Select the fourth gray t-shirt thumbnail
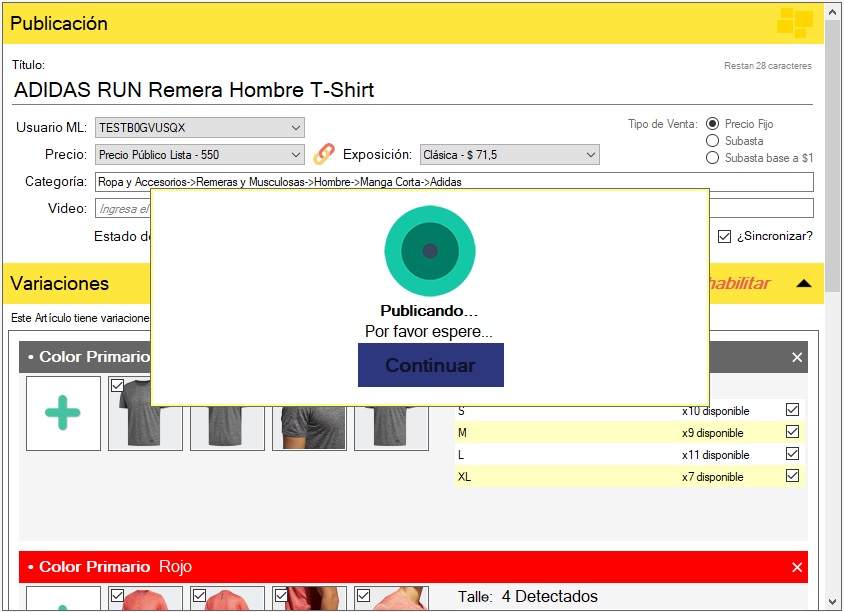The height and width of the screenshot is (612, 844). pyautogui.click(x=391, y=428)
